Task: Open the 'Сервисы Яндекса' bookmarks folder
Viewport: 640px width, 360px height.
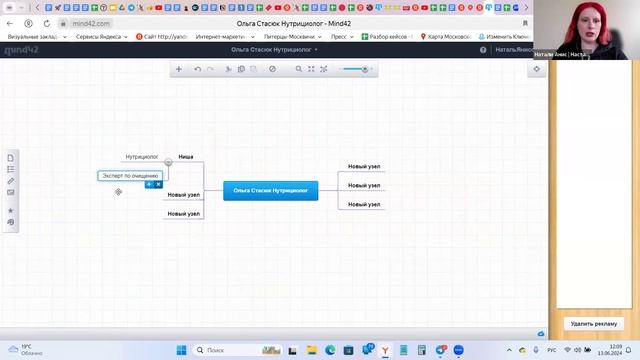Action: (x=102, y=37)
